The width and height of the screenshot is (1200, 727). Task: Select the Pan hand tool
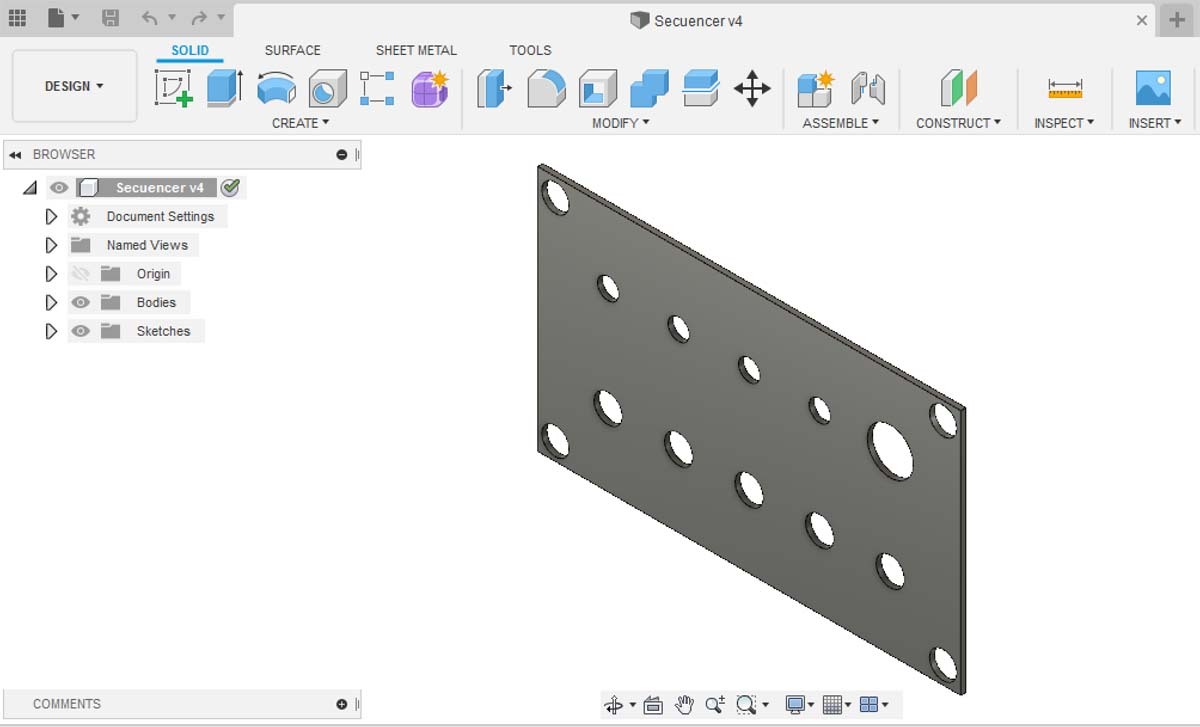(684, 705)
